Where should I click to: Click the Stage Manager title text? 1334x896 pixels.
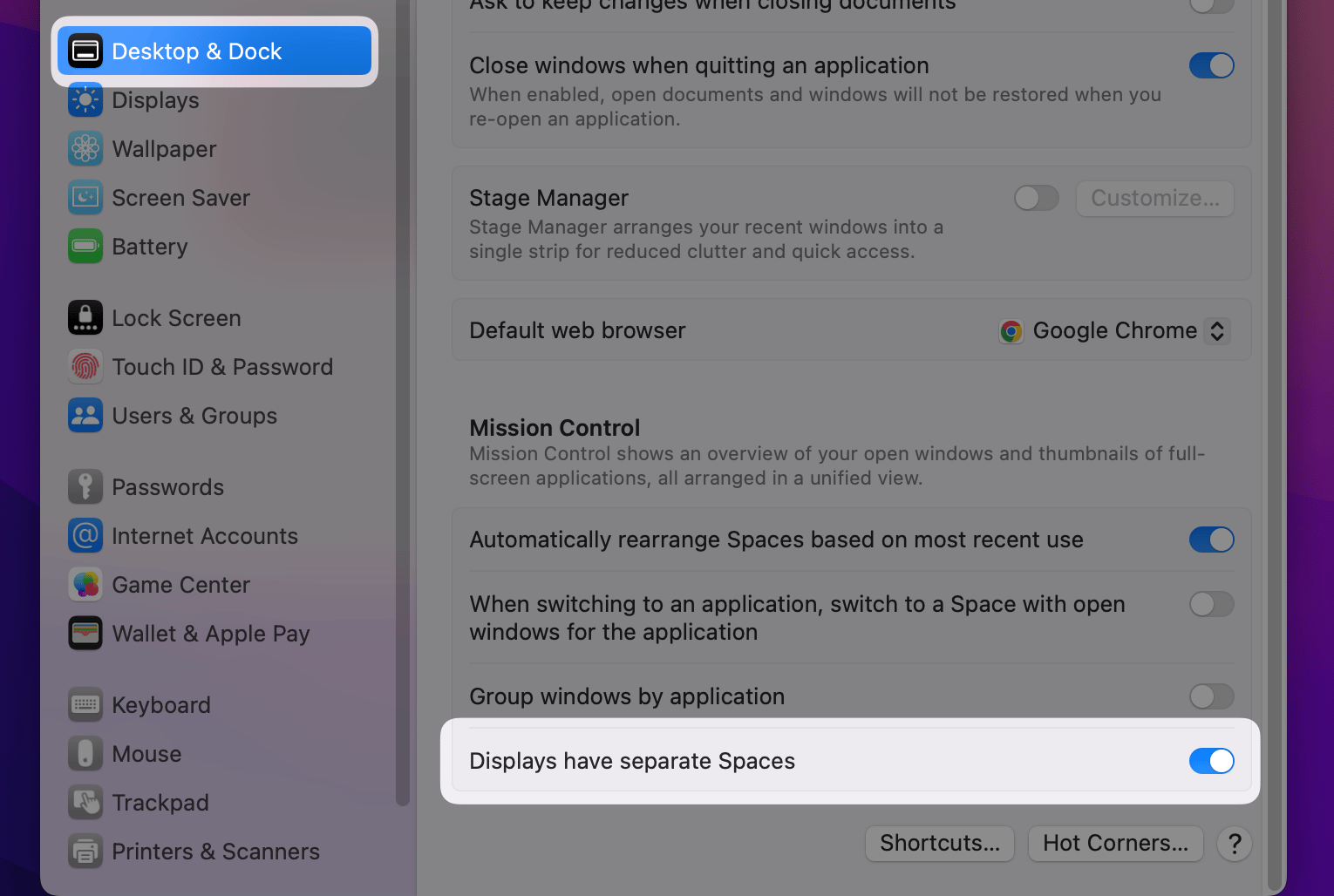tap(548, 198)
